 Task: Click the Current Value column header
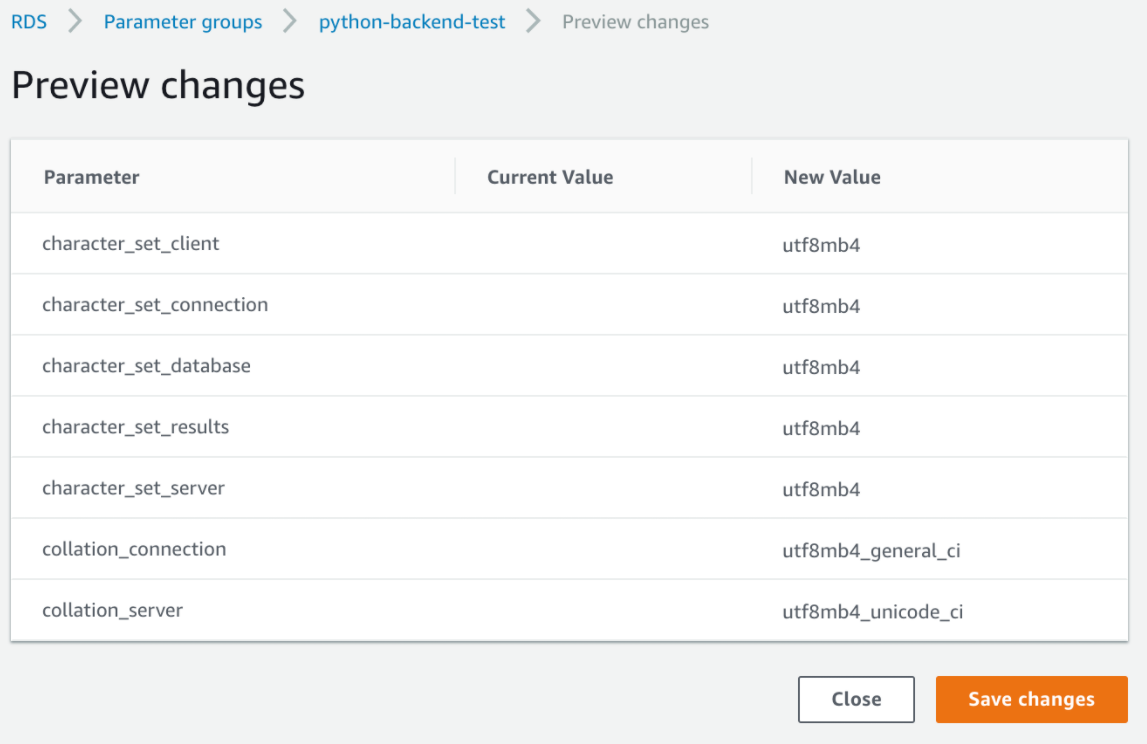tap(550, 177)
